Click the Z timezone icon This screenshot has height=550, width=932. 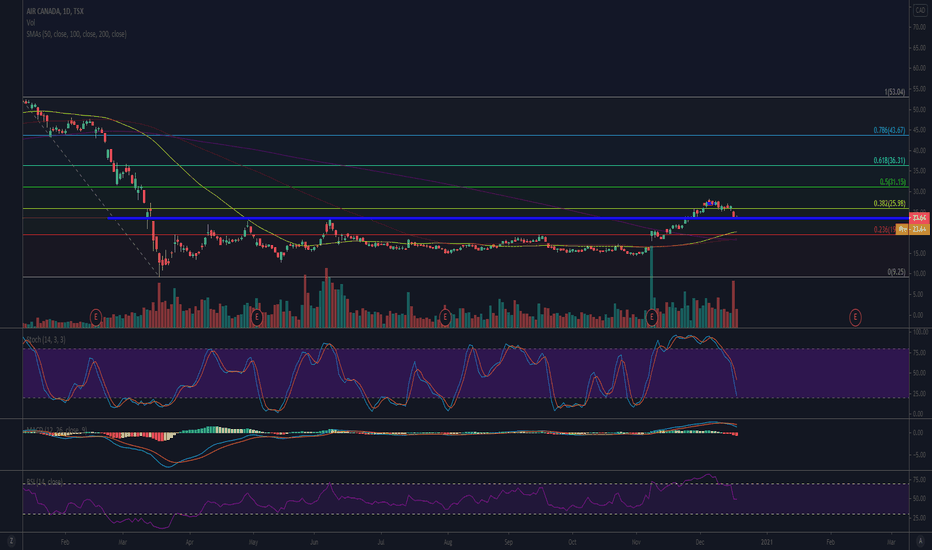(11, 541)
